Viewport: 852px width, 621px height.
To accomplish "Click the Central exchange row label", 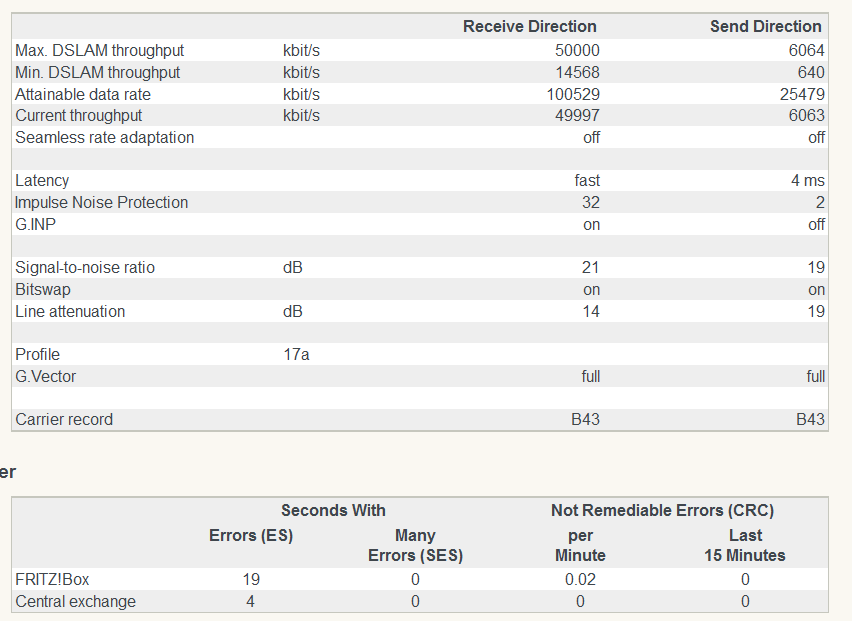I will [75, 601].
